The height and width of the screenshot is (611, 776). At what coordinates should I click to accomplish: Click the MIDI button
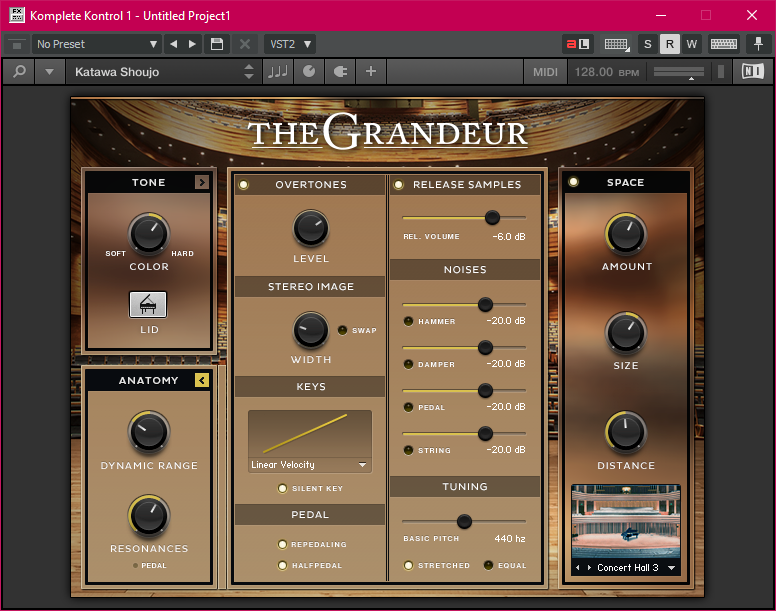(x=545, y=72)
